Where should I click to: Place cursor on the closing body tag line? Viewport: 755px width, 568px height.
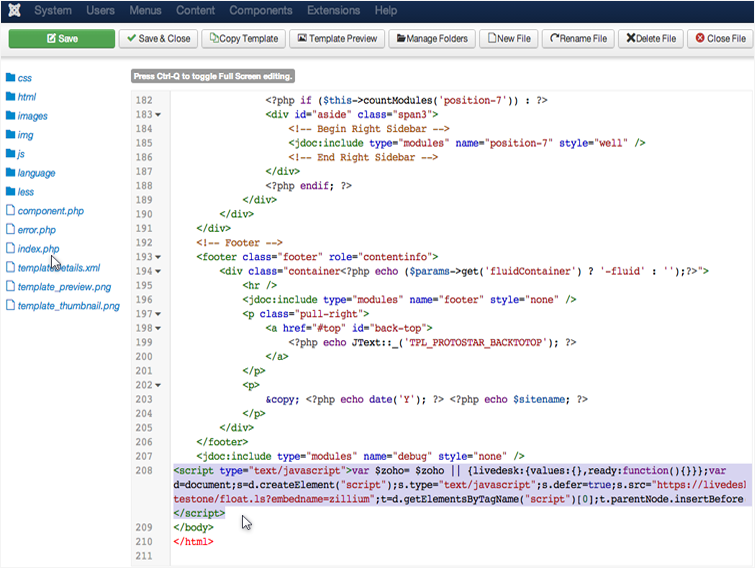click(x=194, y=527)
